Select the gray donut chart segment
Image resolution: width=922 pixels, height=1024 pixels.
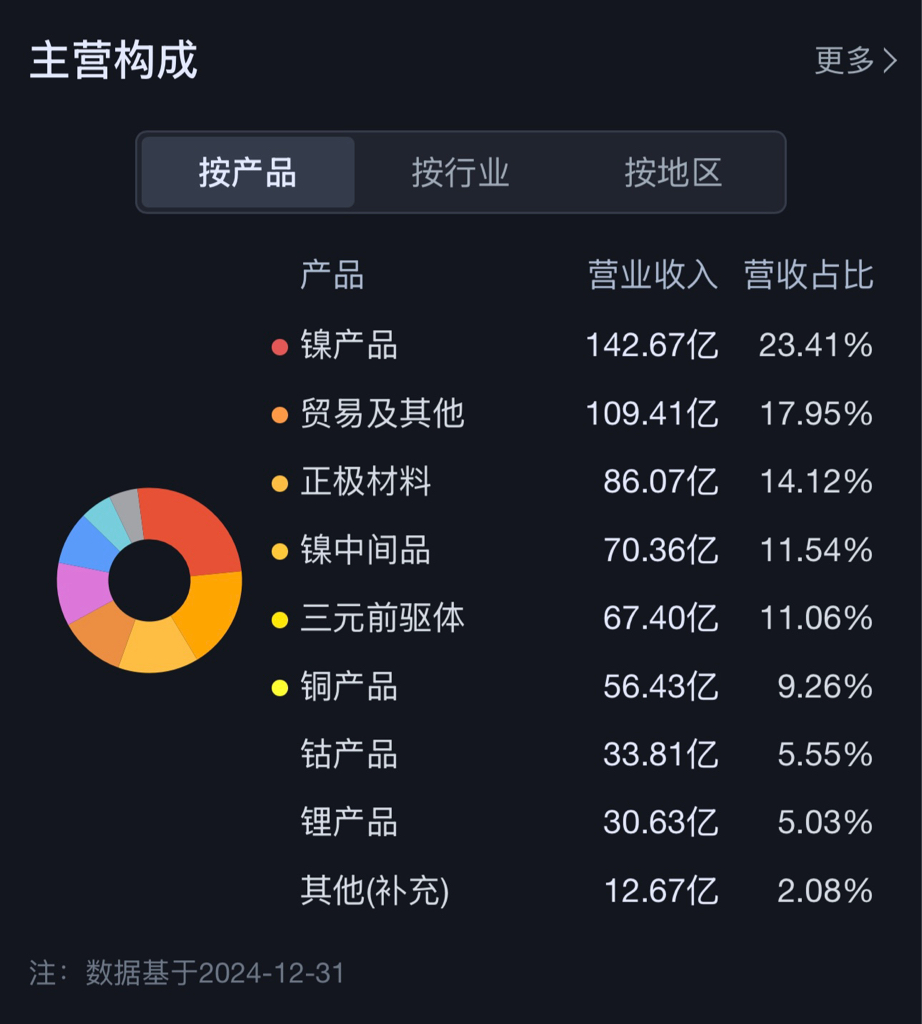128,515
